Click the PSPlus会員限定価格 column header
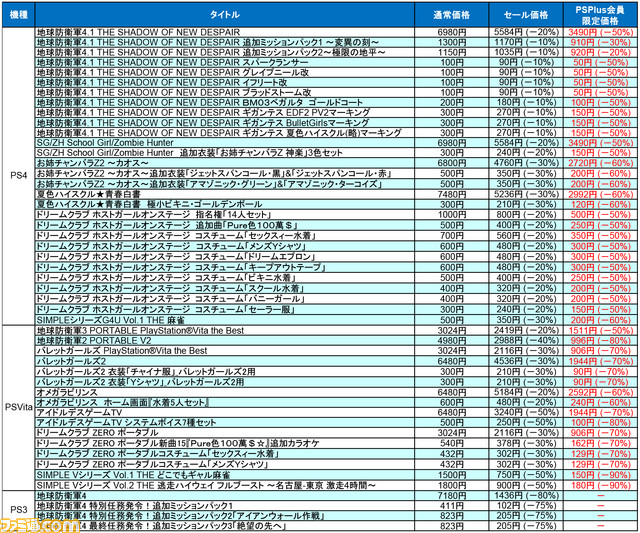640x533 pixels. pyautogui.click(x=600, y=15)
